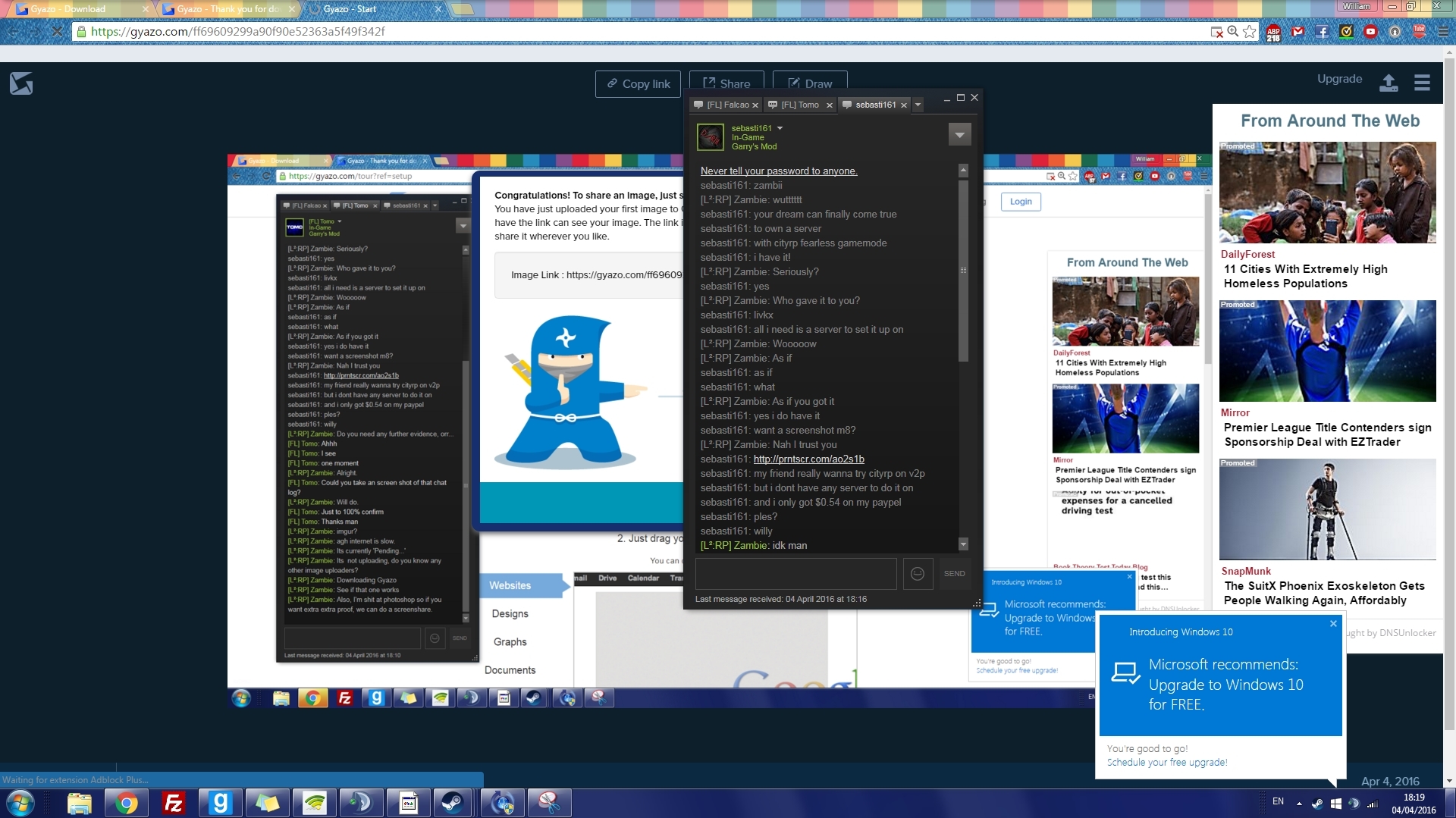
Task: Open the Gmail checker extension
Action: pos(1298,32)
